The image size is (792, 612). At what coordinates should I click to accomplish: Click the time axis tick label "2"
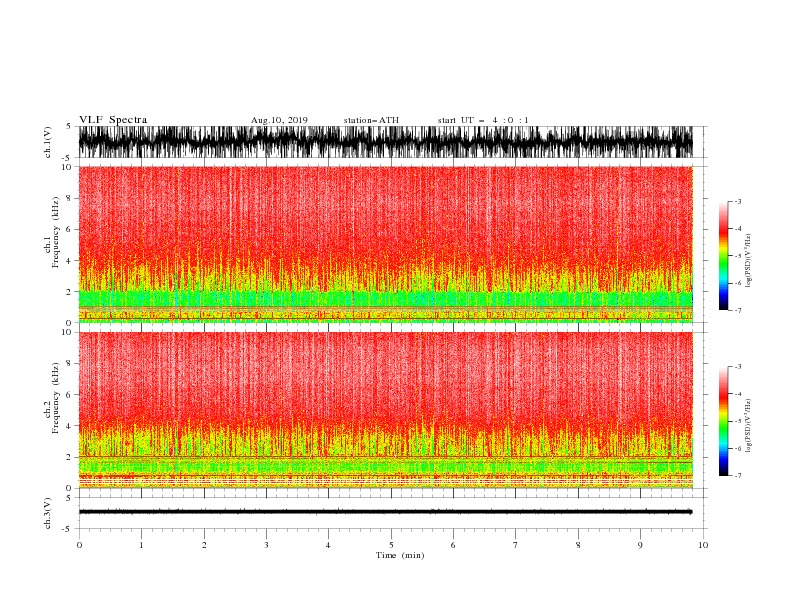[x=204, y=545]
